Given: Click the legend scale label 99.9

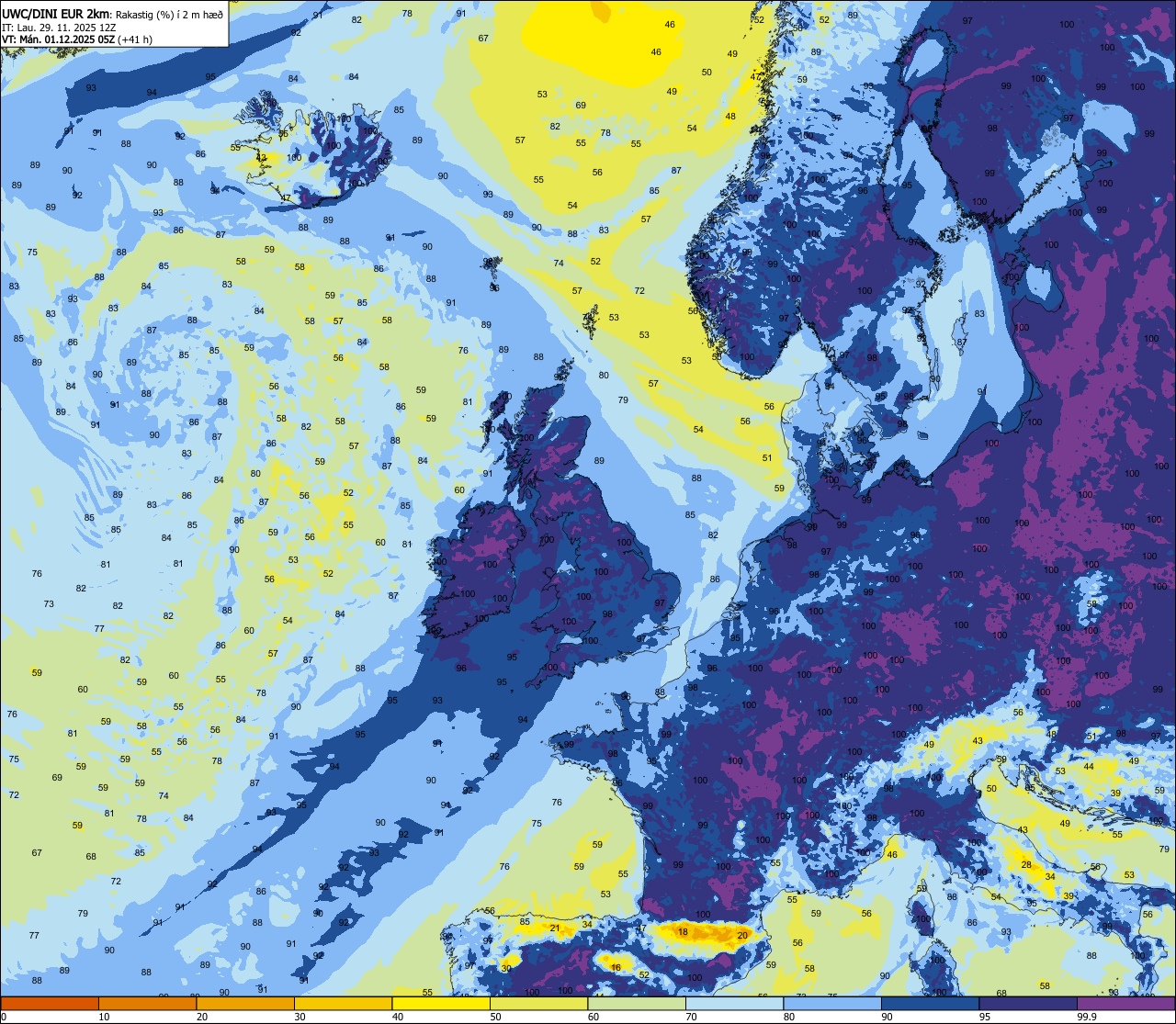Looking at the screenshot, I should pos(1086,1017).
